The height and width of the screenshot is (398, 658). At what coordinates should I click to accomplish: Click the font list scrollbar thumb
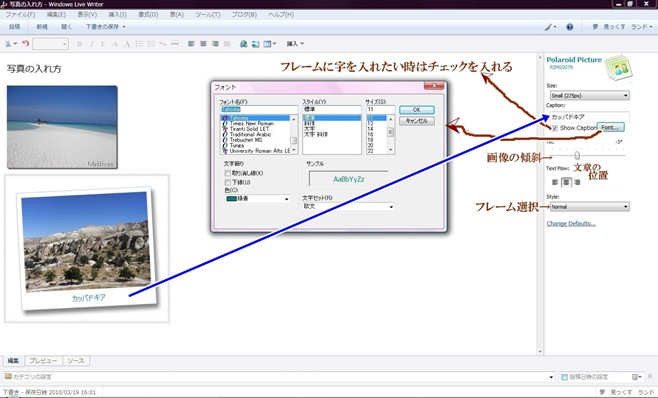[x=294, y=141]
